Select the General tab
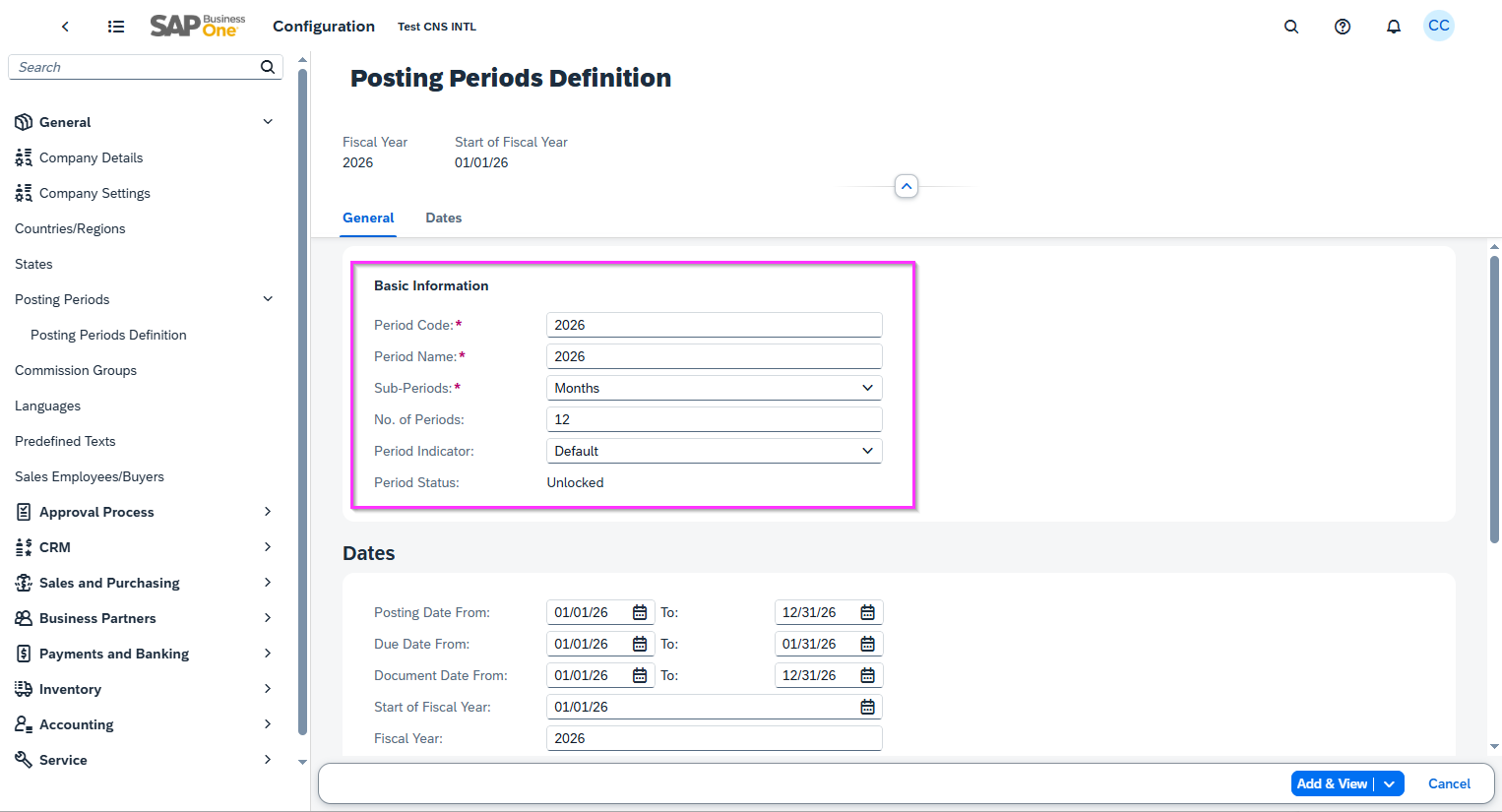 [x=368, y=218]
